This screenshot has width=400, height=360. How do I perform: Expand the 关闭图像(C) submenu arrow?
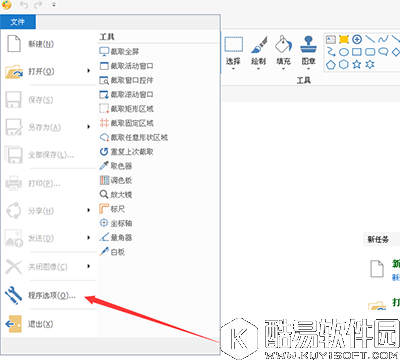(88, 266)
